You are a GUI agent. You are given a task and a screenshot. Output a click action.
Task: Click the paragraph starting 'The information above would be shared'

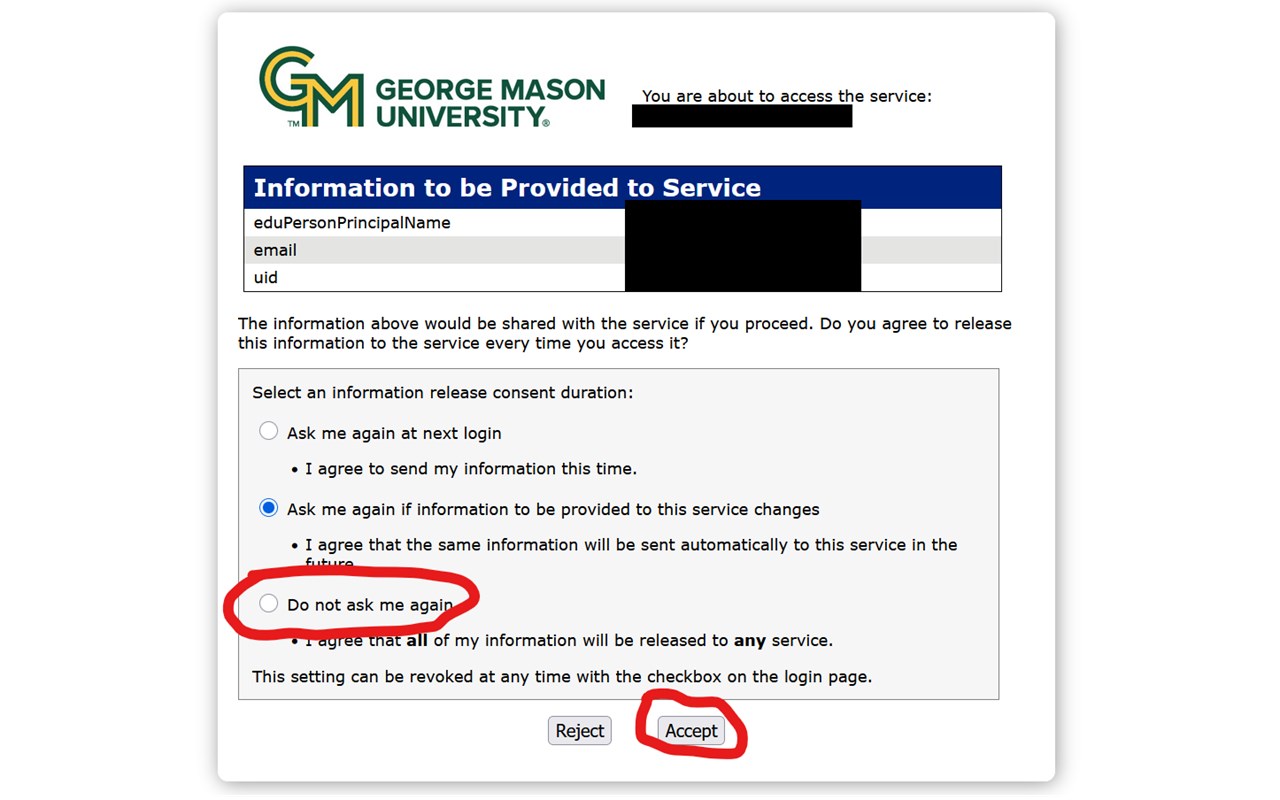coord(625,333)
